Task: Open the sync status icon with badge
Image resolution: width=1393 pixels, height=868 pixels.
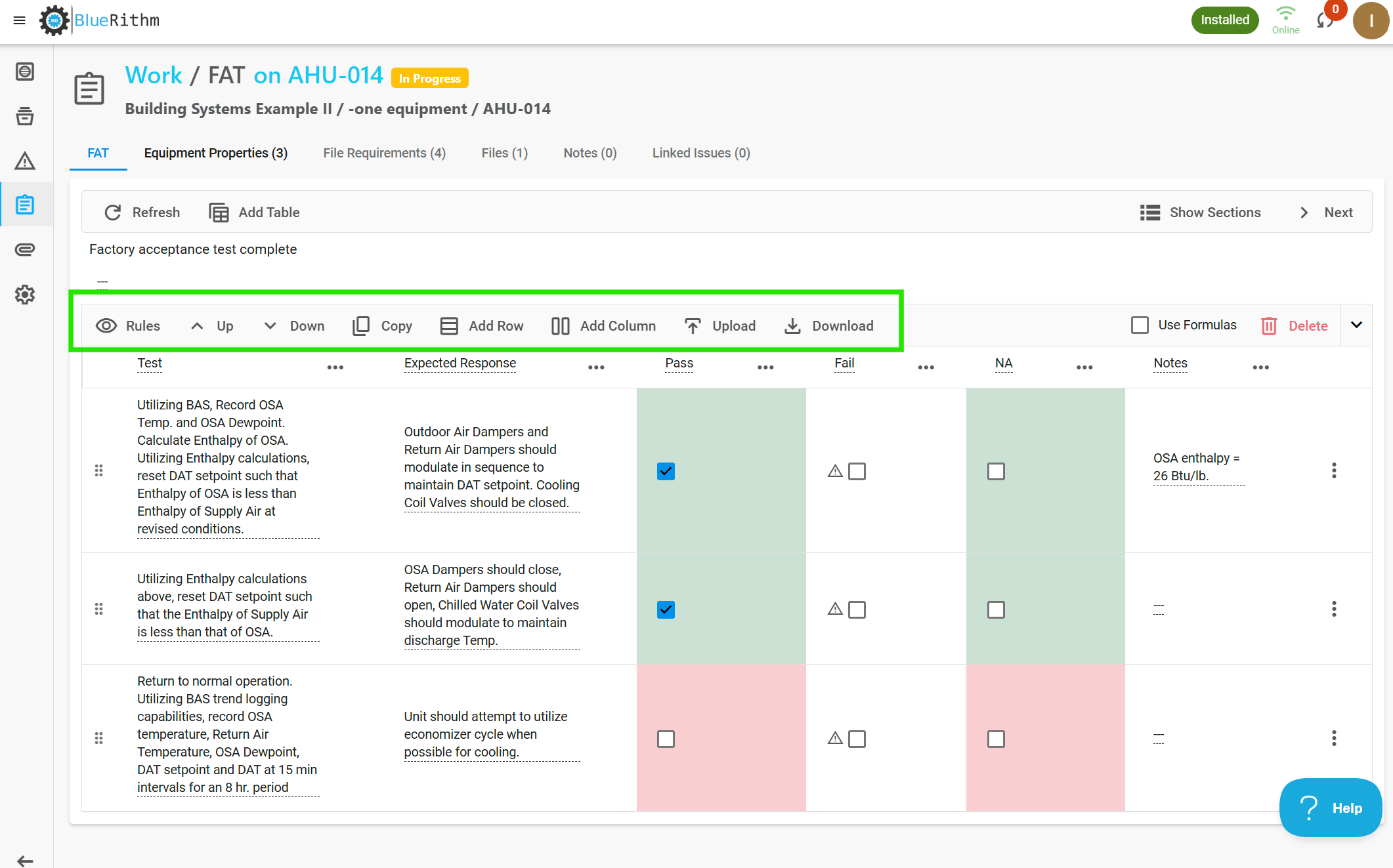Action: [x=1326, y=20]
